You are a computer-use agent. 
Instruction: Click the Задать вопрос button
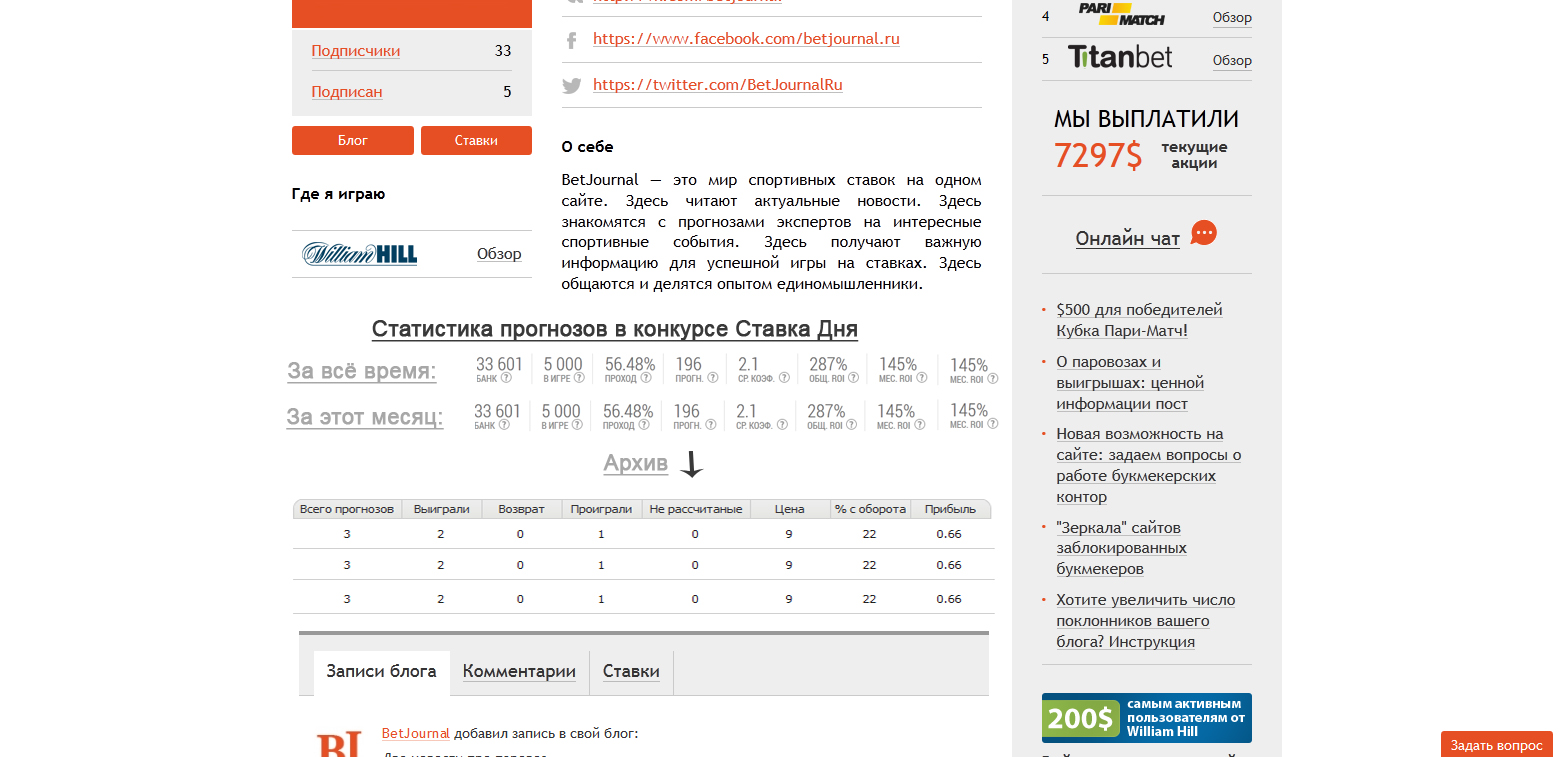pyautogui.click(x=1496, y=745)
